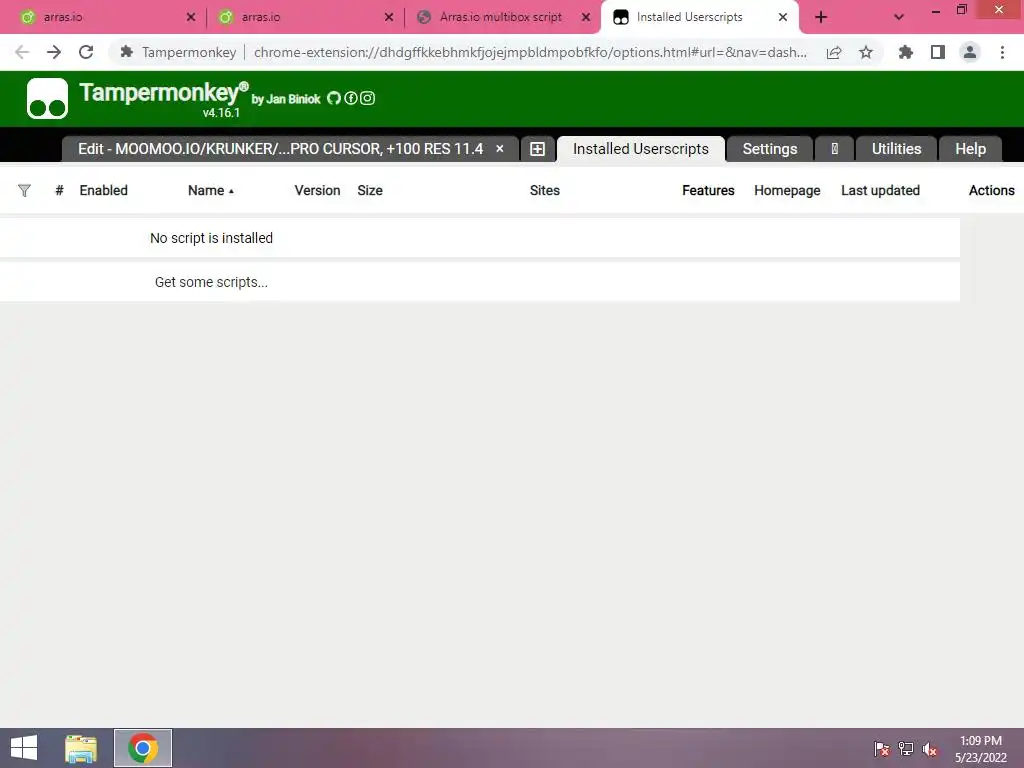This screenshot has height=768, width=1024.
Task: Sort by the Enabled column header
Action: coord(103,191)
